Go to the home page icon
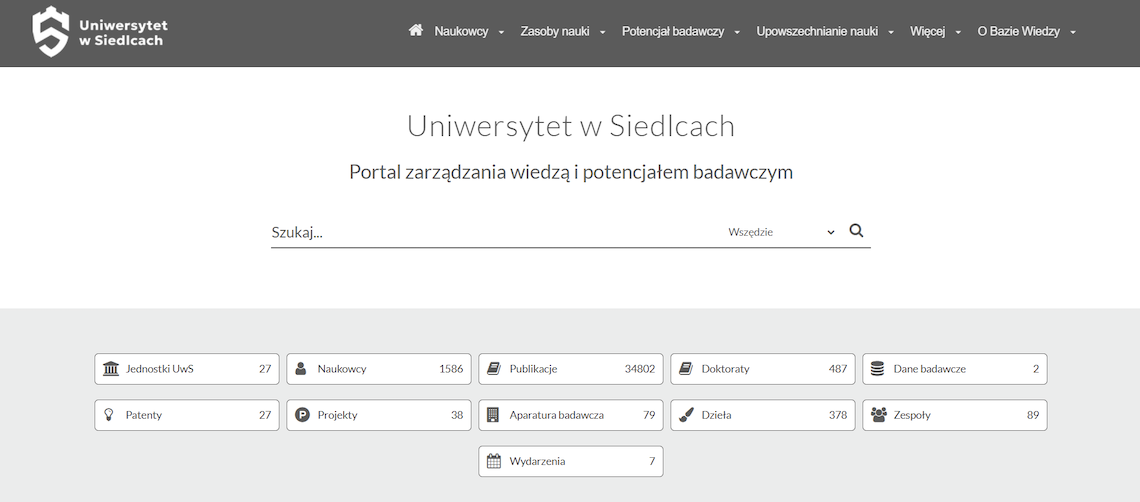 tap(416, 31)
